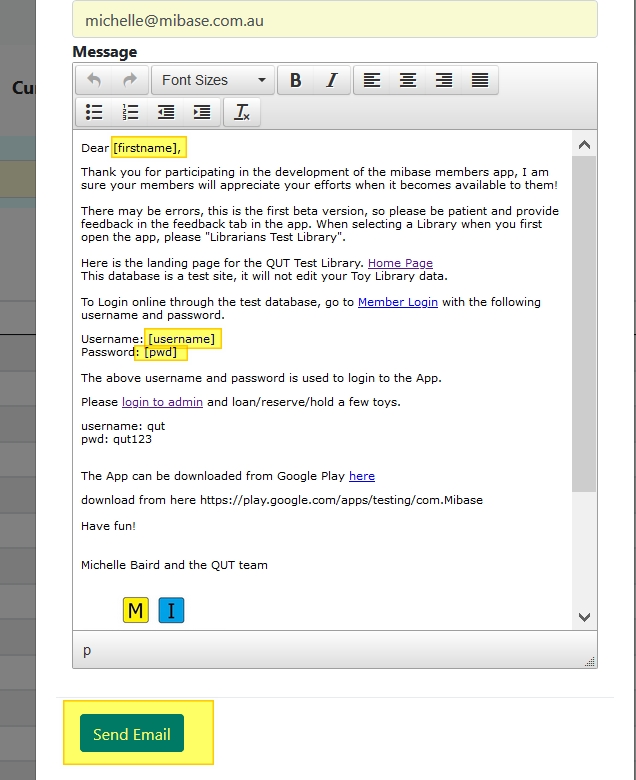Open the Home Page link
This screenshot has width=636, height=780.
pyautogui.click(x=400, y=263)
